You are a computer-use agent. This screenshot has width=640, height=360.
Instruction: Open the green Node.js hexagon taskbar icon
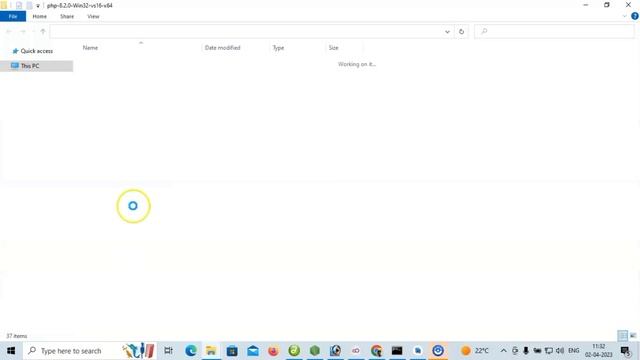pos(315,351)
